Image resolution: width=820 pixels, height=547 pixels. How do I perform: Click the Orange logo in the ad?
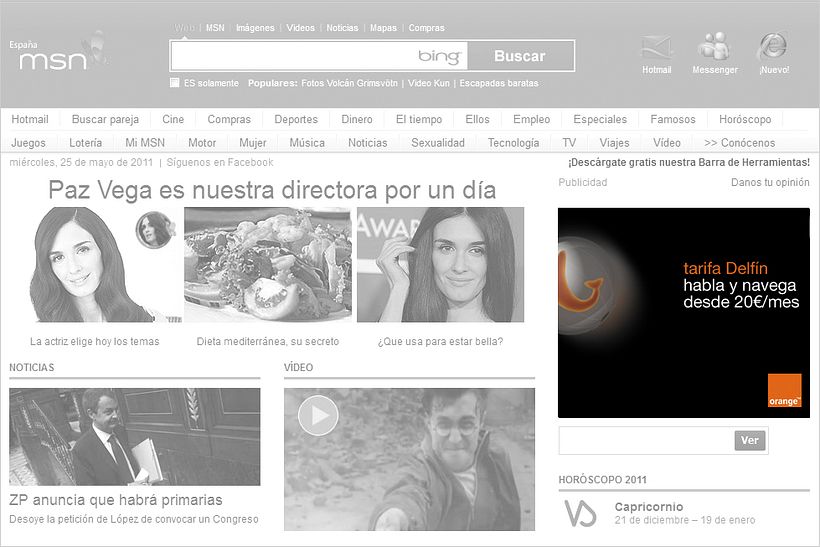coord(784,390)
